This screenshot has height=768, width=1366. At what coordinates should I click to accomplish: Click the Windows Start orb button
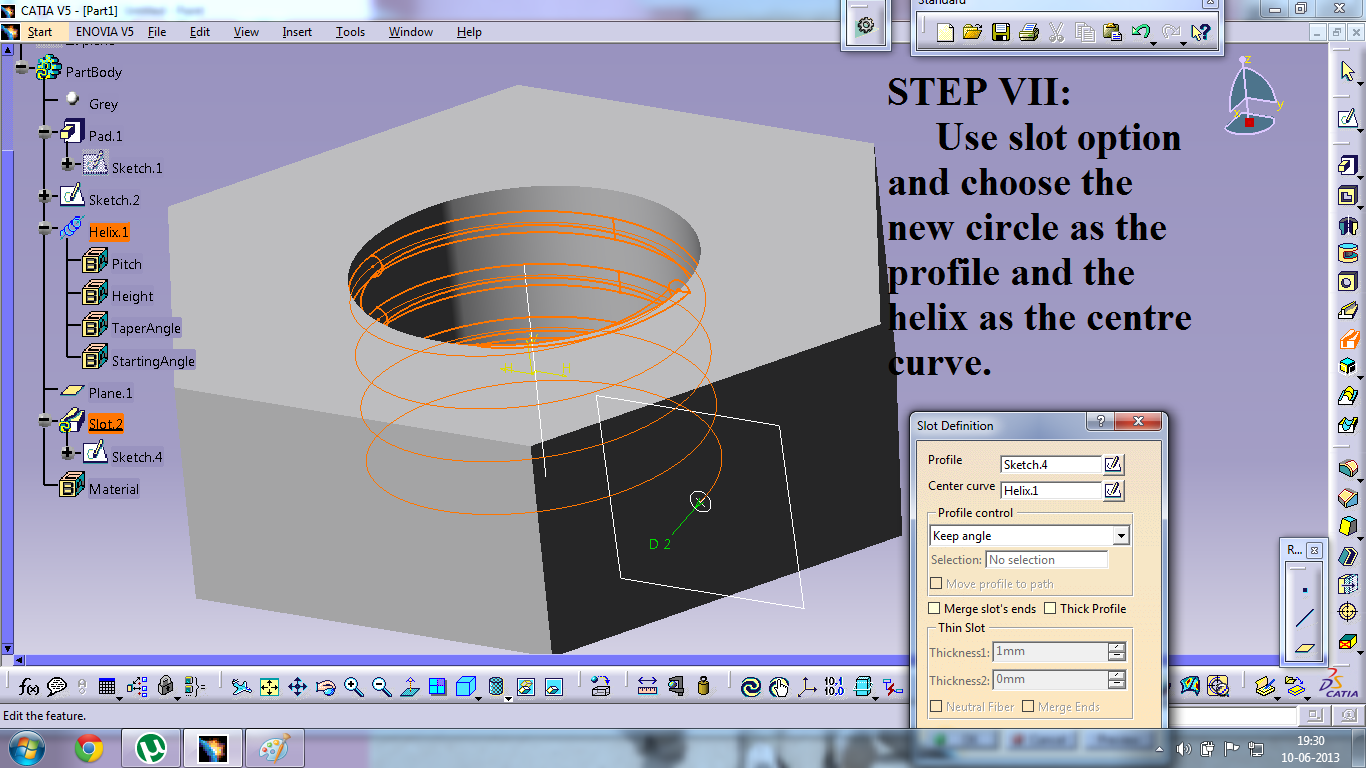(x=26, y=747)
